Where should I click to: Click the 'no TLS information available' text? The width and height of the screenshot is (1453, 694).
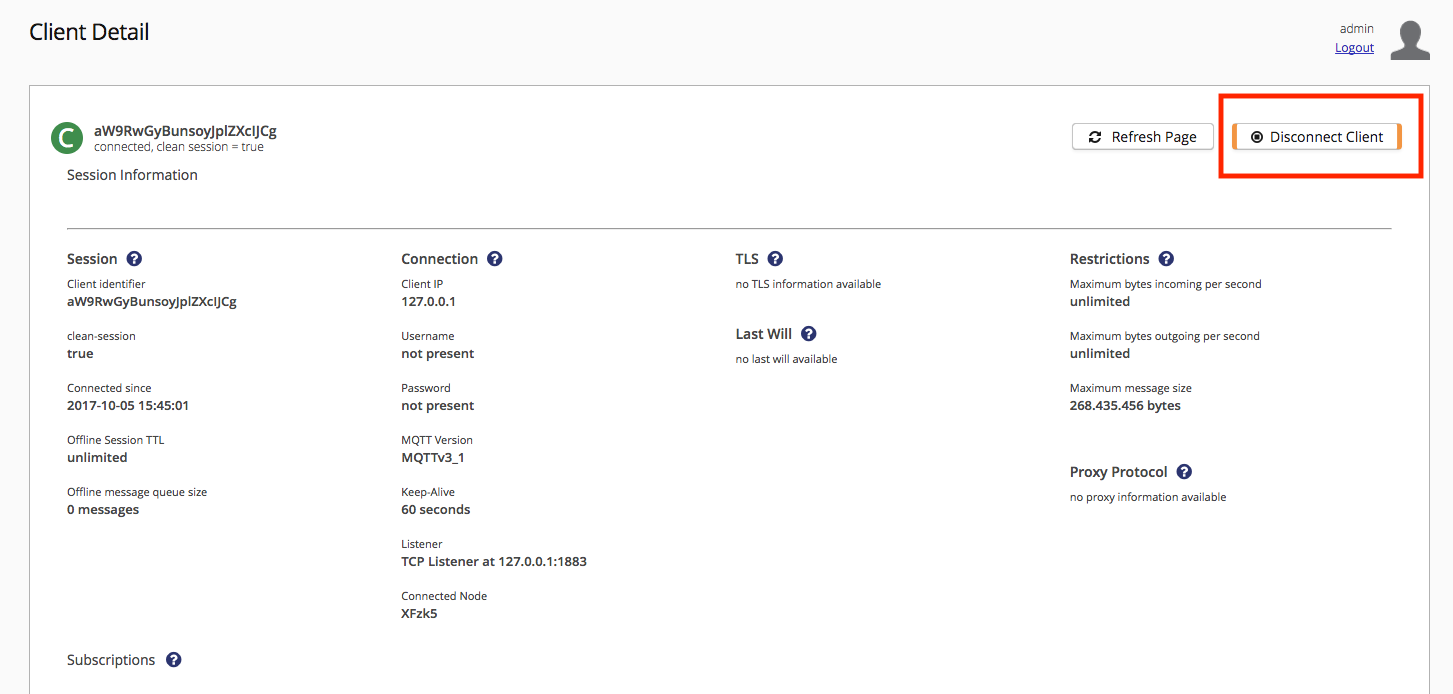click(808, 284)
